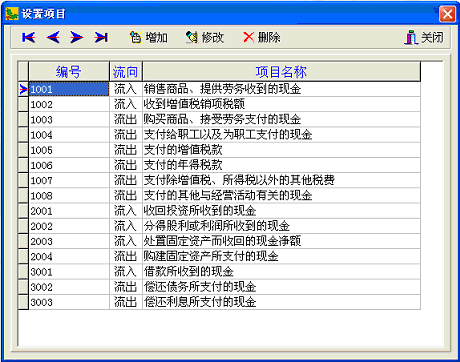This screenshot has width=460, height=362.
Task: Select cell with number 1002
Action: coord(69,105)
